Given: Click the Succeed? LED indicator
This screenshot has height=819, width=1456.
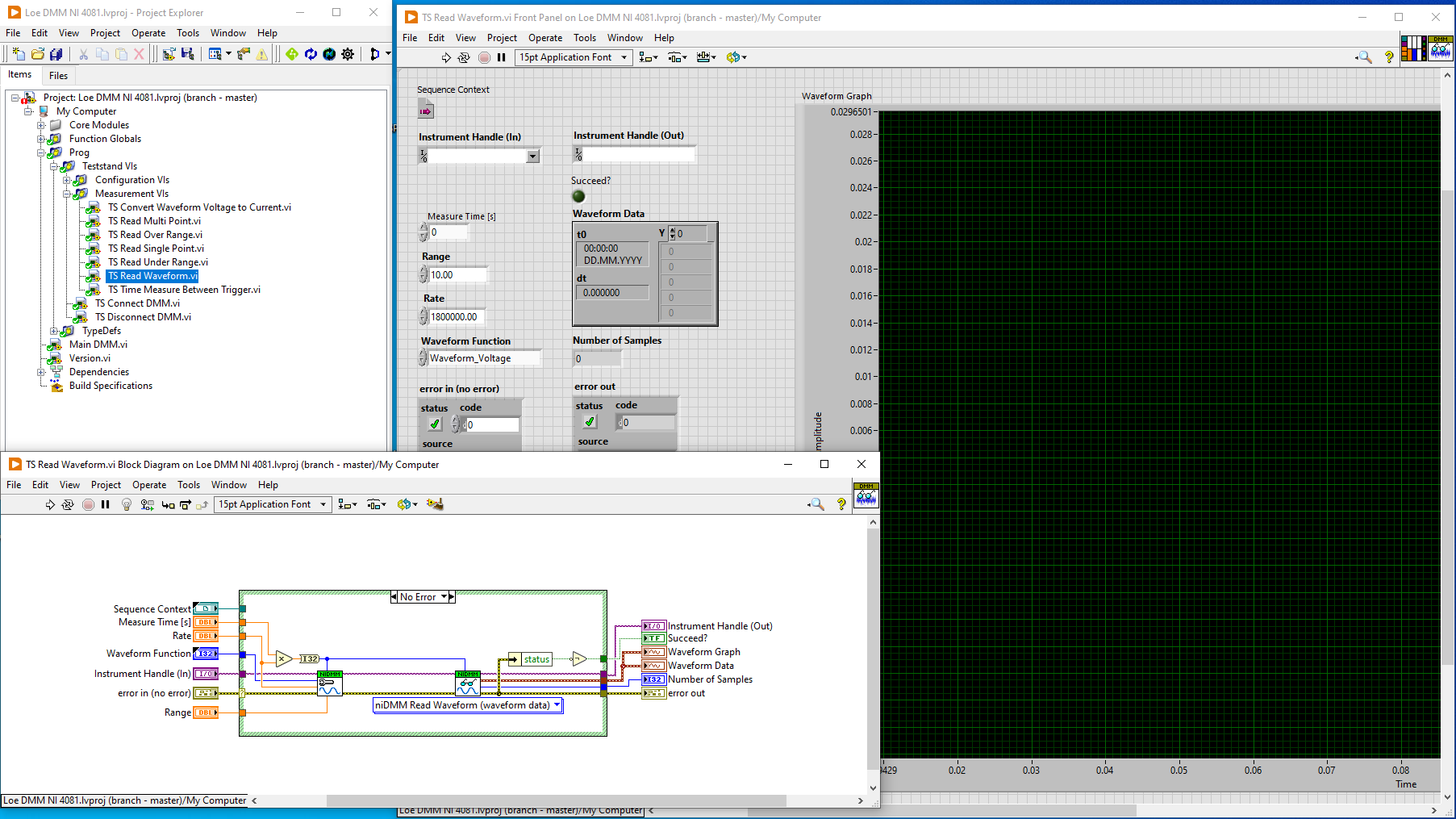Looking at the screenshot, I should [578, 196].
